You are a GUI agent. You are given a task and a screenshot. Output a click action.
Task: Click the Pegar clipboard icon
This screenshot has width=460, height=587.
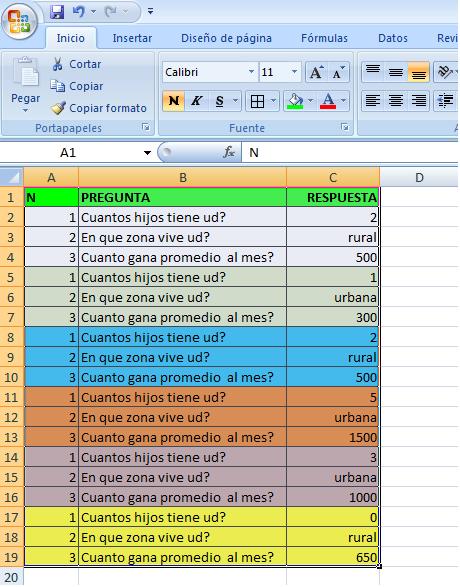(25, 72)
